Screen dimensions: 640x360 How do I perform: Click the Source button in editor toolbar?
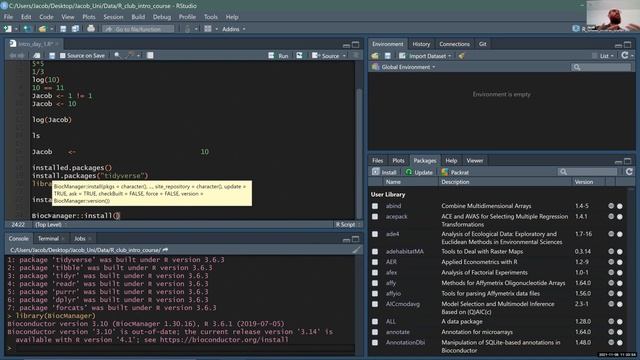[326, 56]
